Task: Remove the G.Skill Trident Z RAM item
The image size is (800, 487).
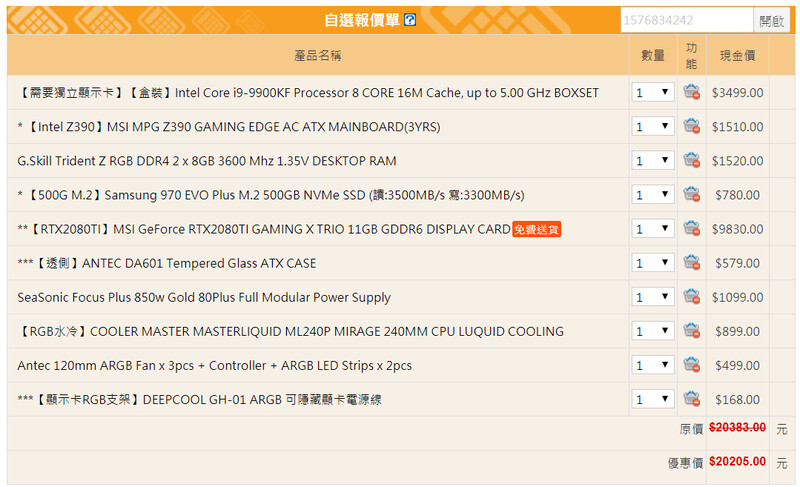Action: [691, 160]
